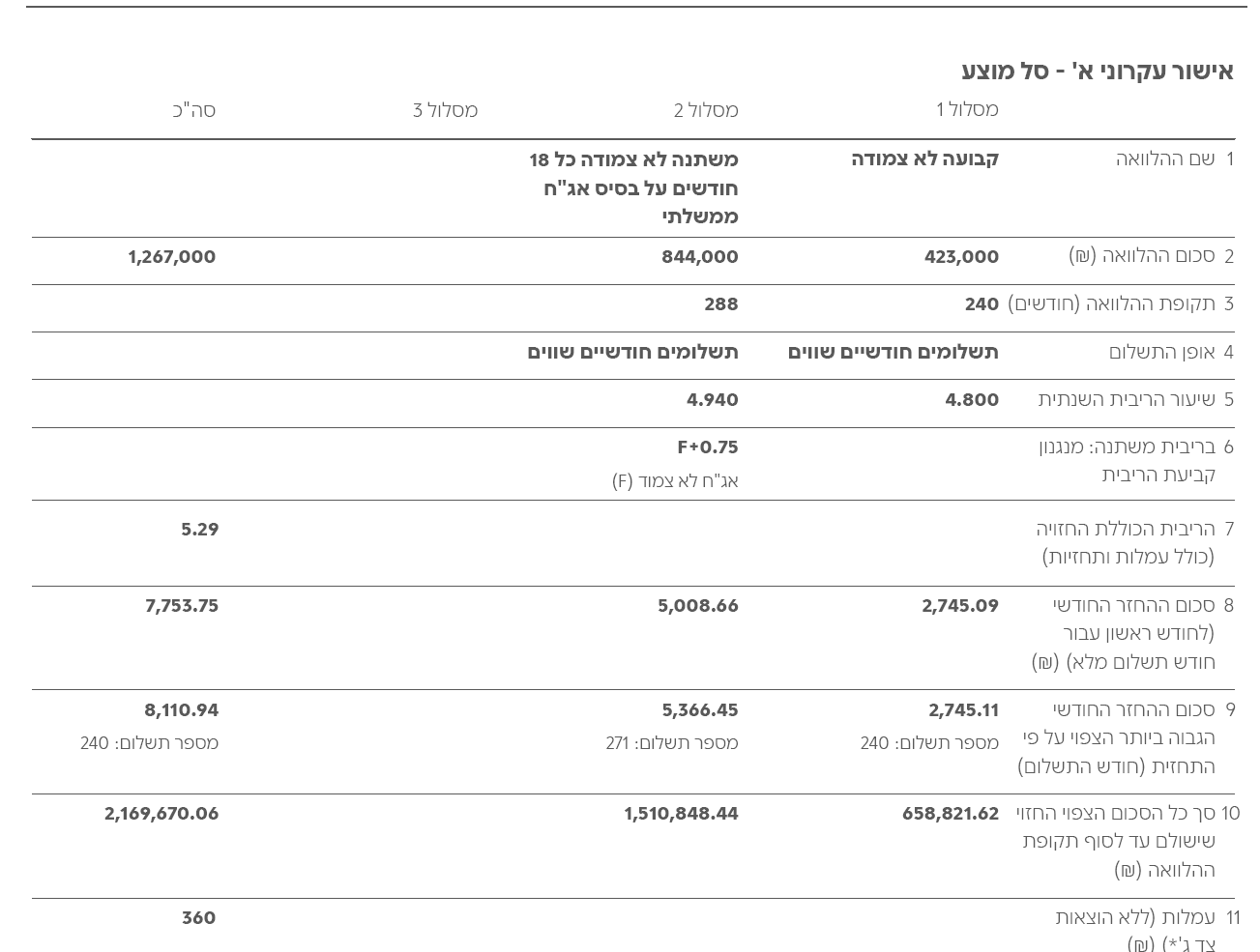Select the 'מסלול 1' column header

point(967,109)
